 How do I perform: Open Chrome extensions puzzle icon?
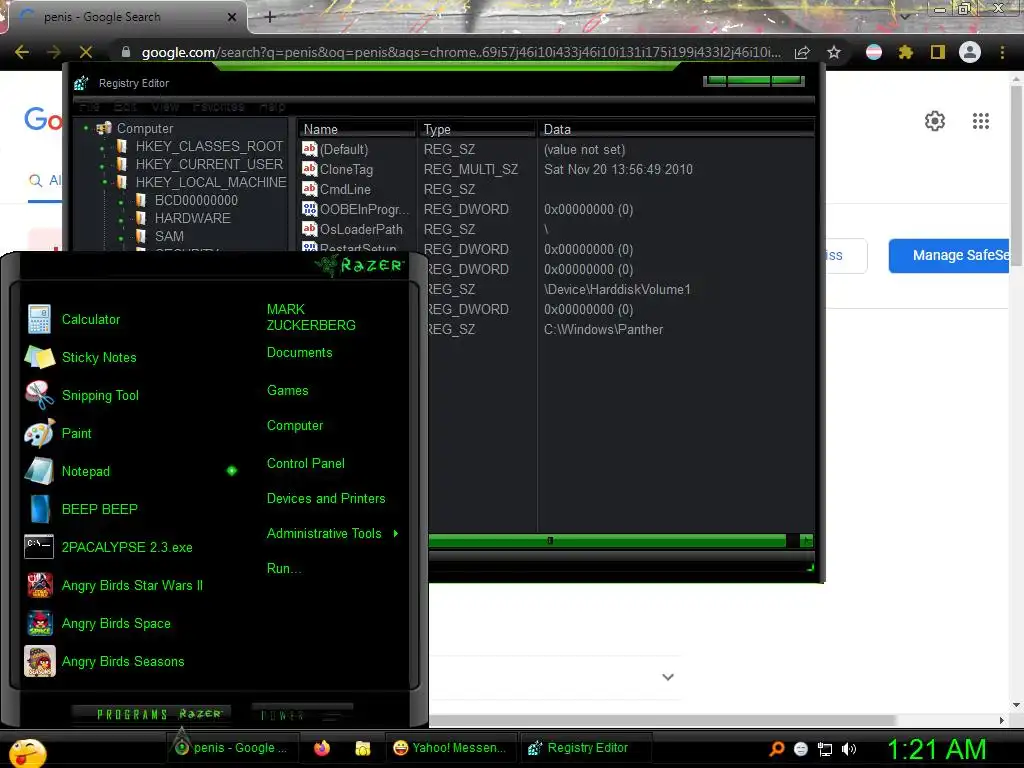coord(905,52)
